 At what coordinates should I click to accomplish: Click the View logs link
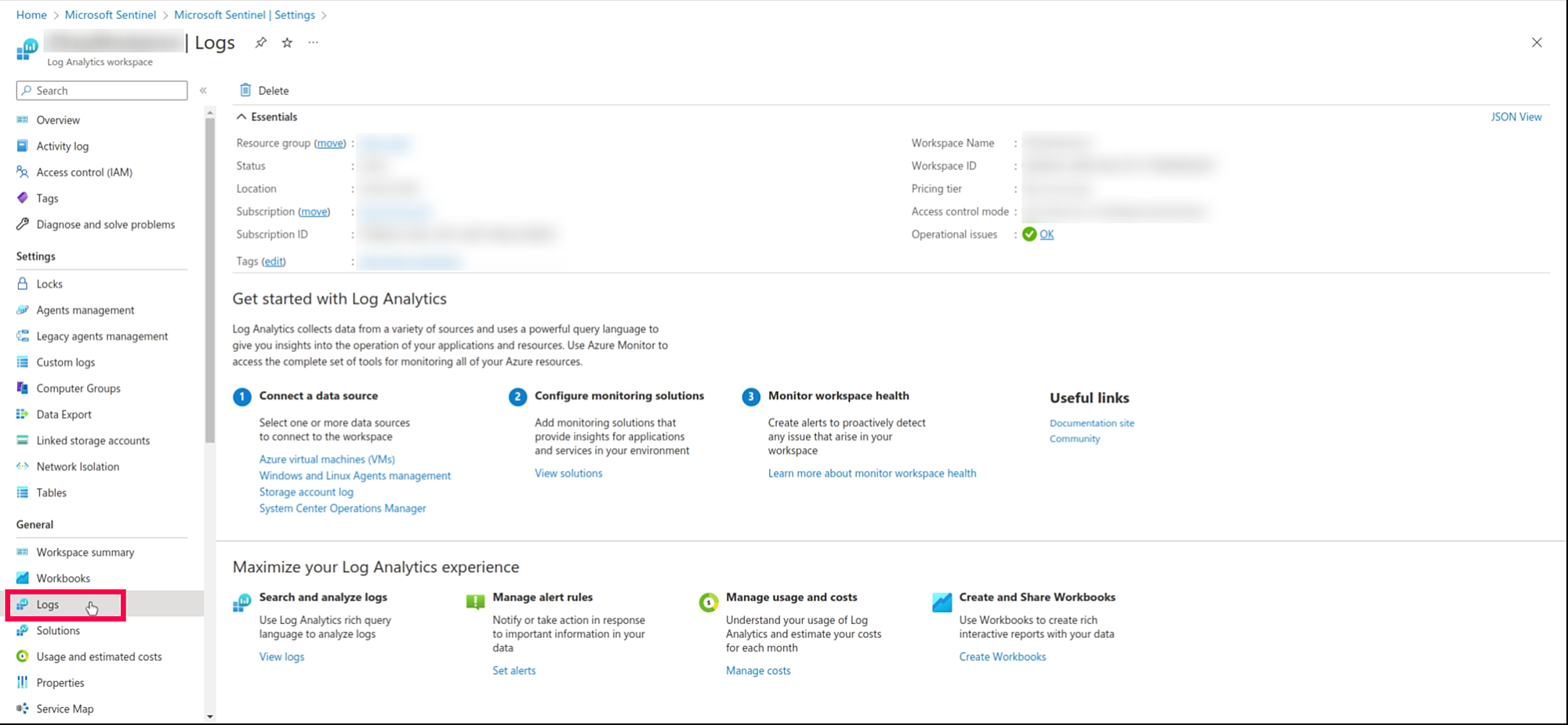point(281,657)
